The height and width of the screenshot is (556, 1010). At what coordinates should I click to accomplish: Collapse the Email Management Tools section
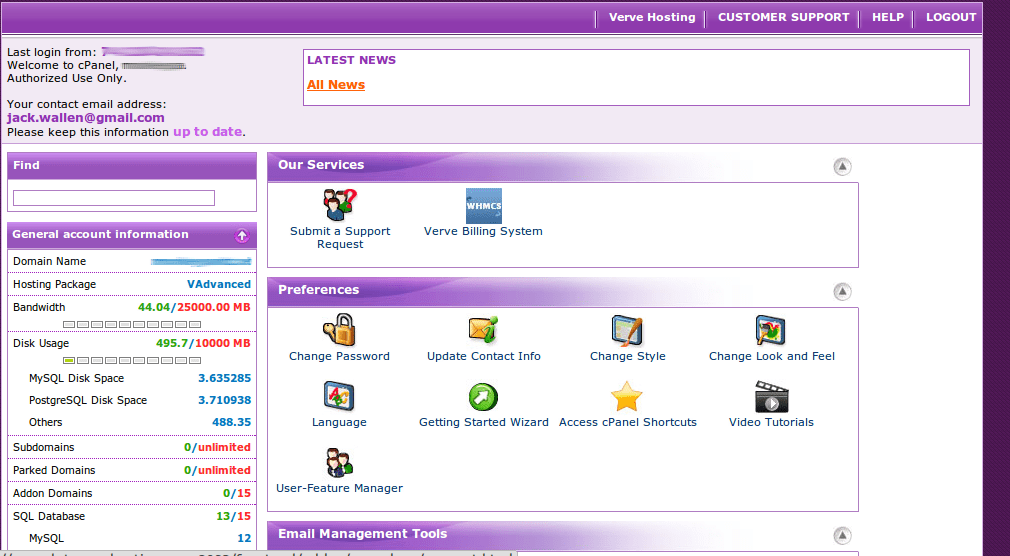tap(842, 535)
